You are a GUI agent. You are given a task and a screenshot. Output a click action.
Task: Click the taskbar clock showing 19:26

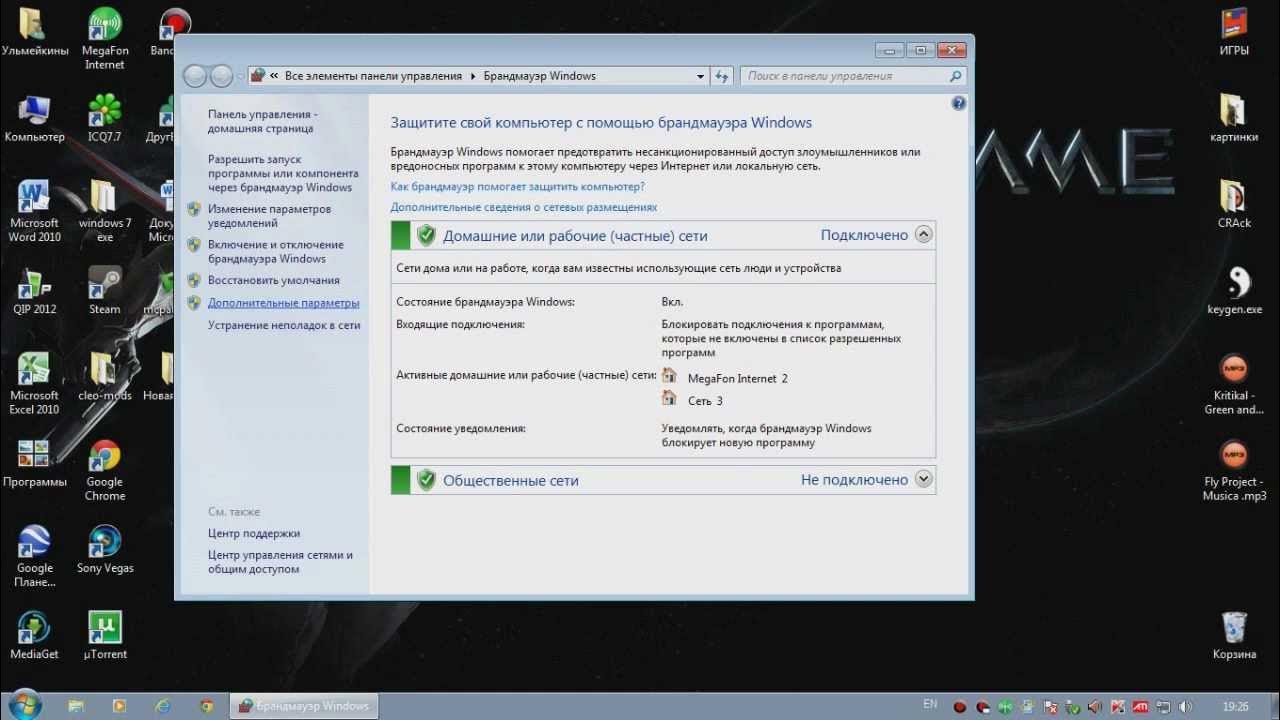pos(1235,706)
